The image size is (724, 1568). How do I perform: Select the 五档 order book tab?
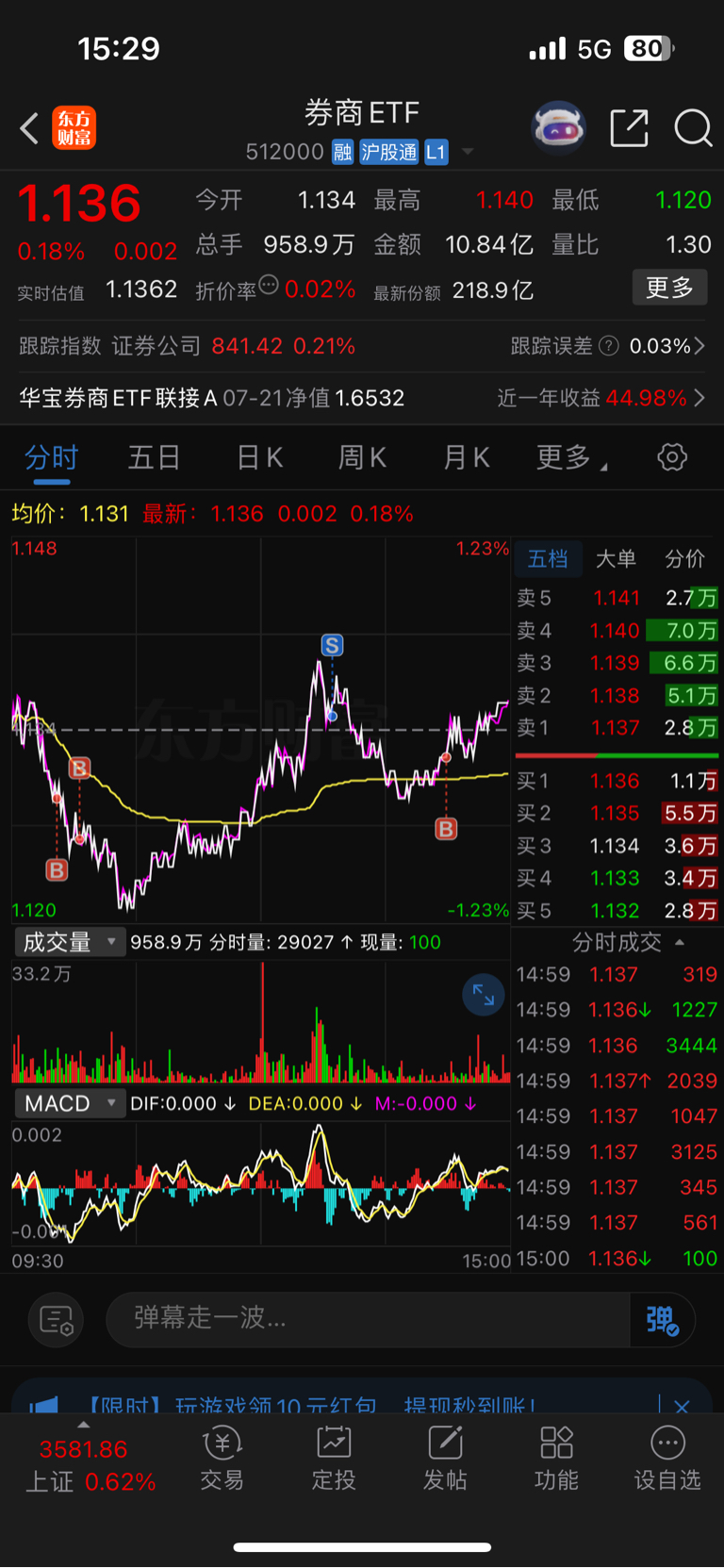[548, 559]
